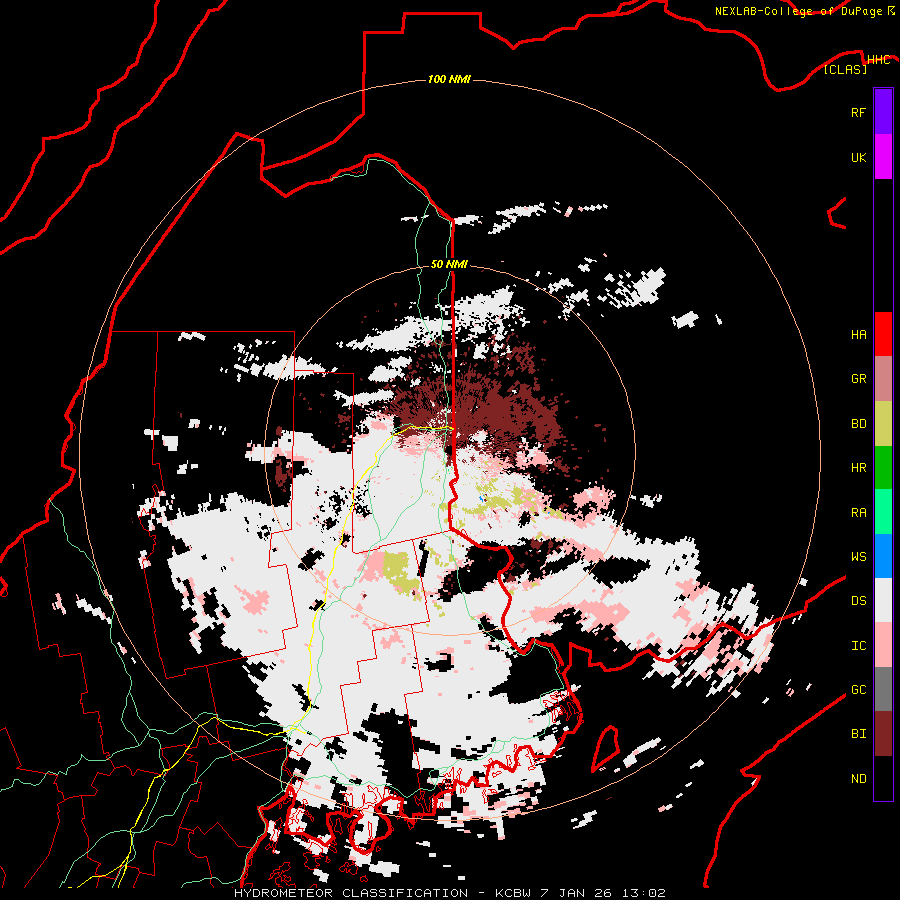900x900 pixels.
Task: Select the IC light-pink legend swatch
Action: coord(883,645)
